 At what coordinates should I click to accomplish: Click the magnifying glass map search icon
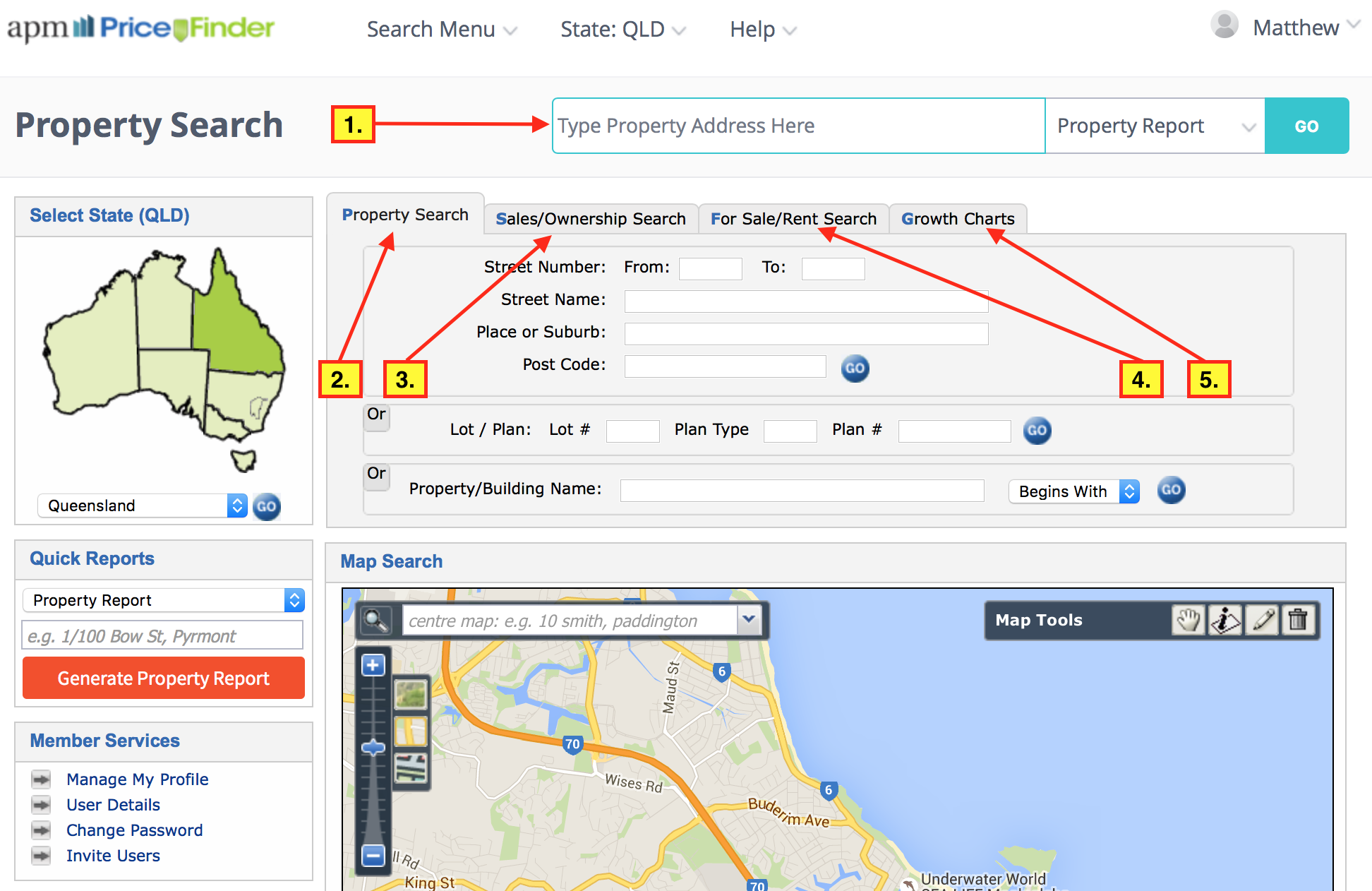pyautogui.click(x=376, y=621)
